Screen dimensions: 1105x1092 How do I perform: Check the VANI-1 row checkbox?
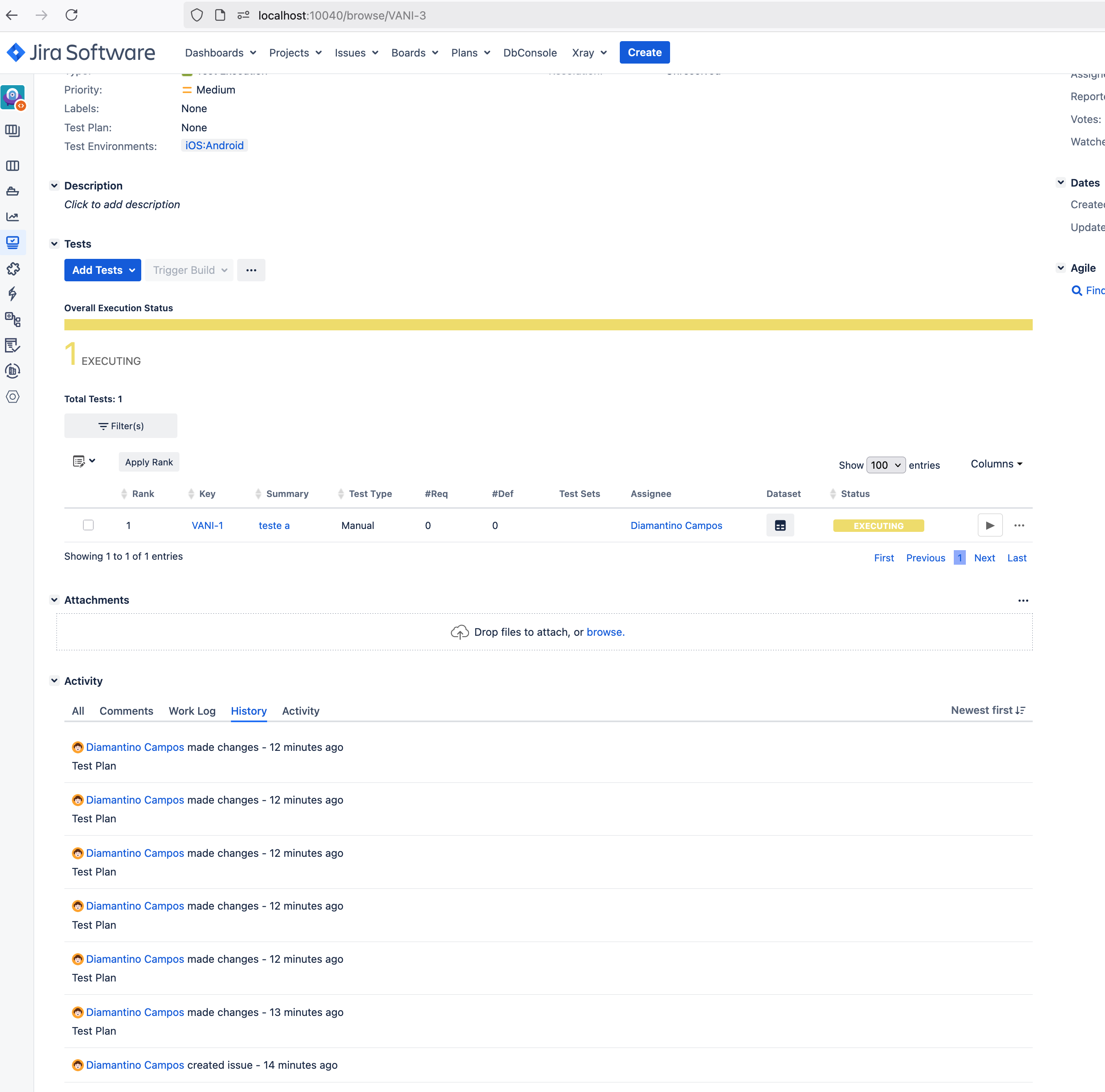tap(88, 525)
